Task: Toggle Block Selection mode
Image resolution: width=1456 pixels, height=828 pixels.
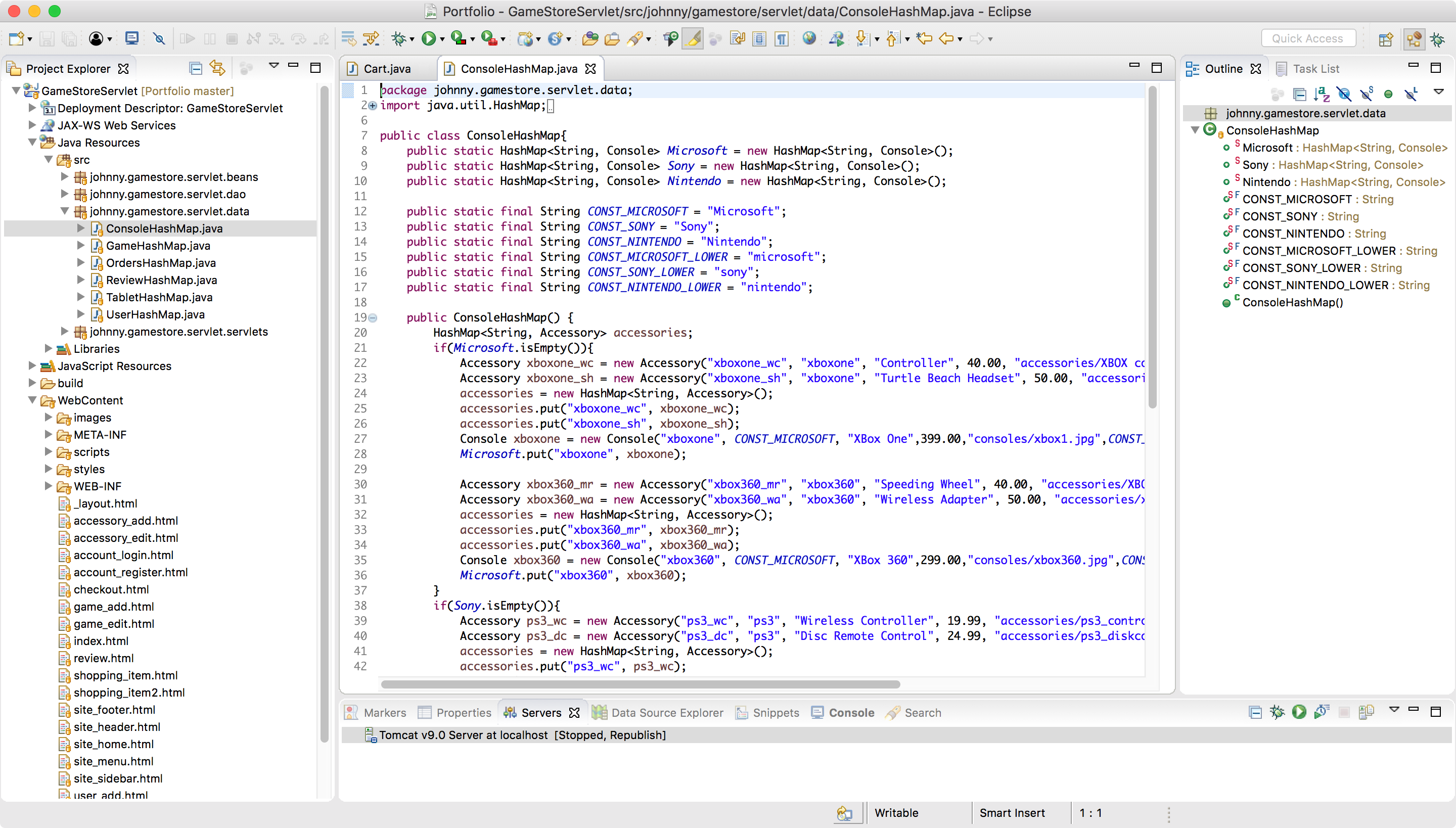Action: click(759, 38)
